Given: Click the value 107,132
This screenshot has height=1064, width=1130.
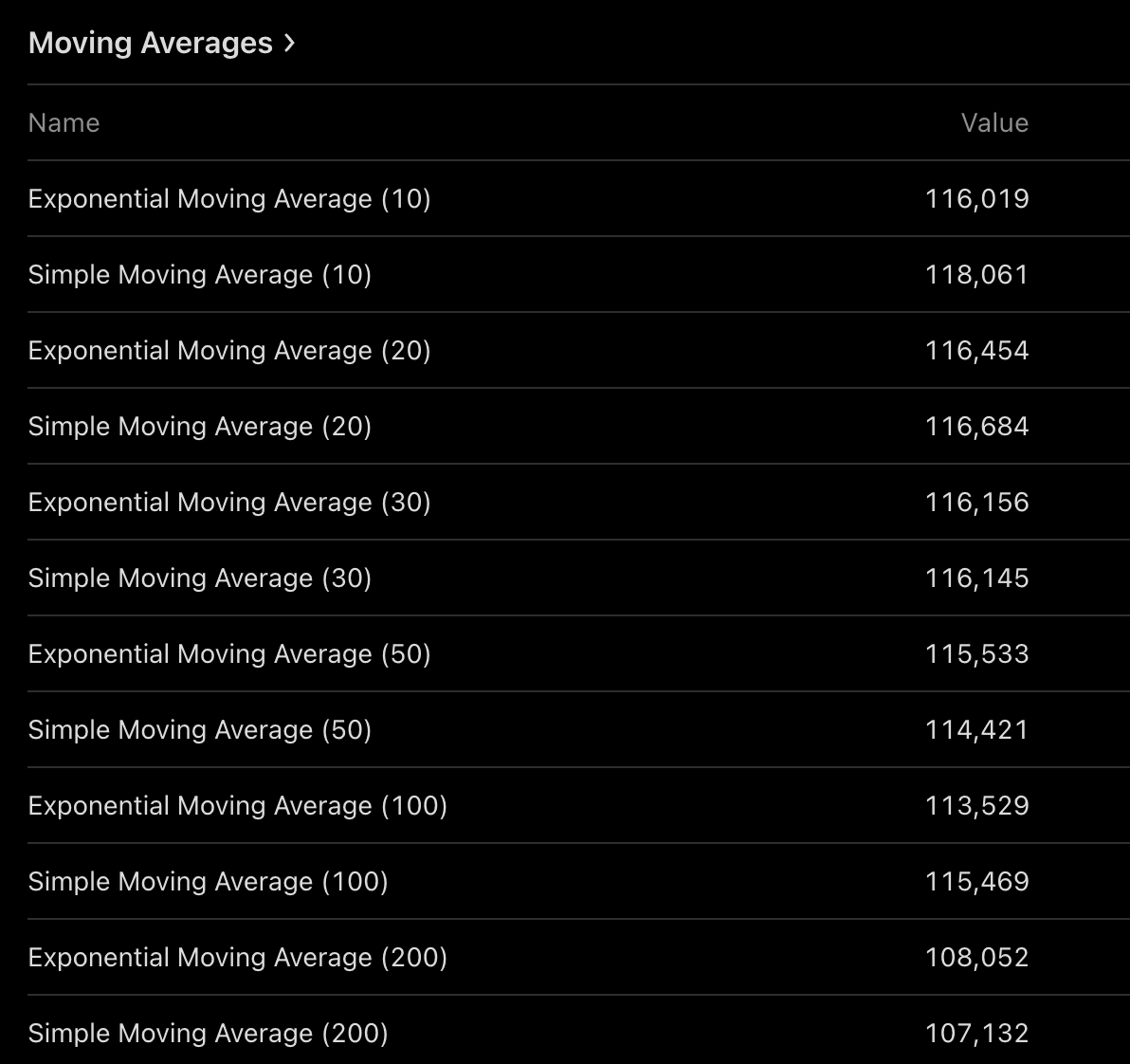Looking at the screenshot, I should tap(976, 1034).
